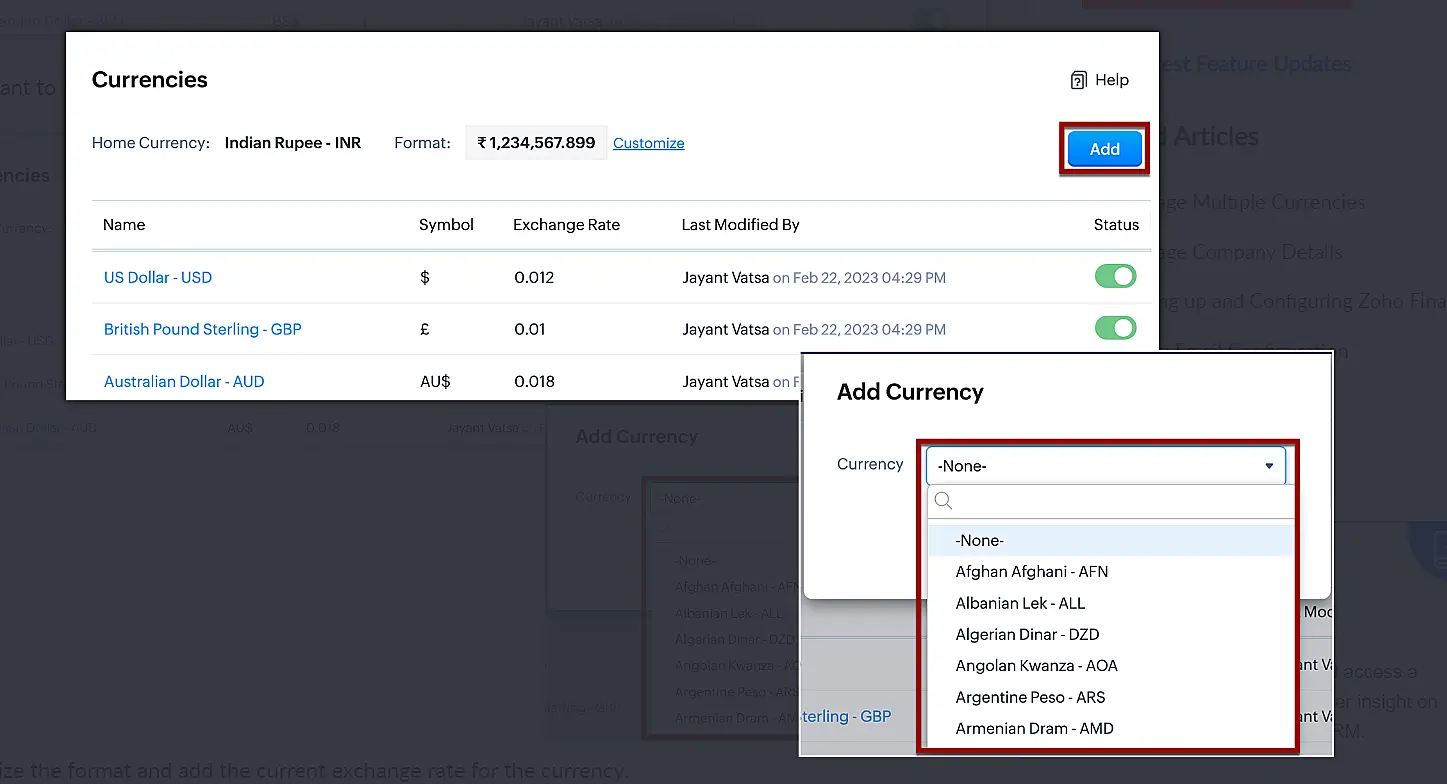Choose -None- at the top of the currency list
Viewport: 1447px width, 784px height.
tap(979, 540)
